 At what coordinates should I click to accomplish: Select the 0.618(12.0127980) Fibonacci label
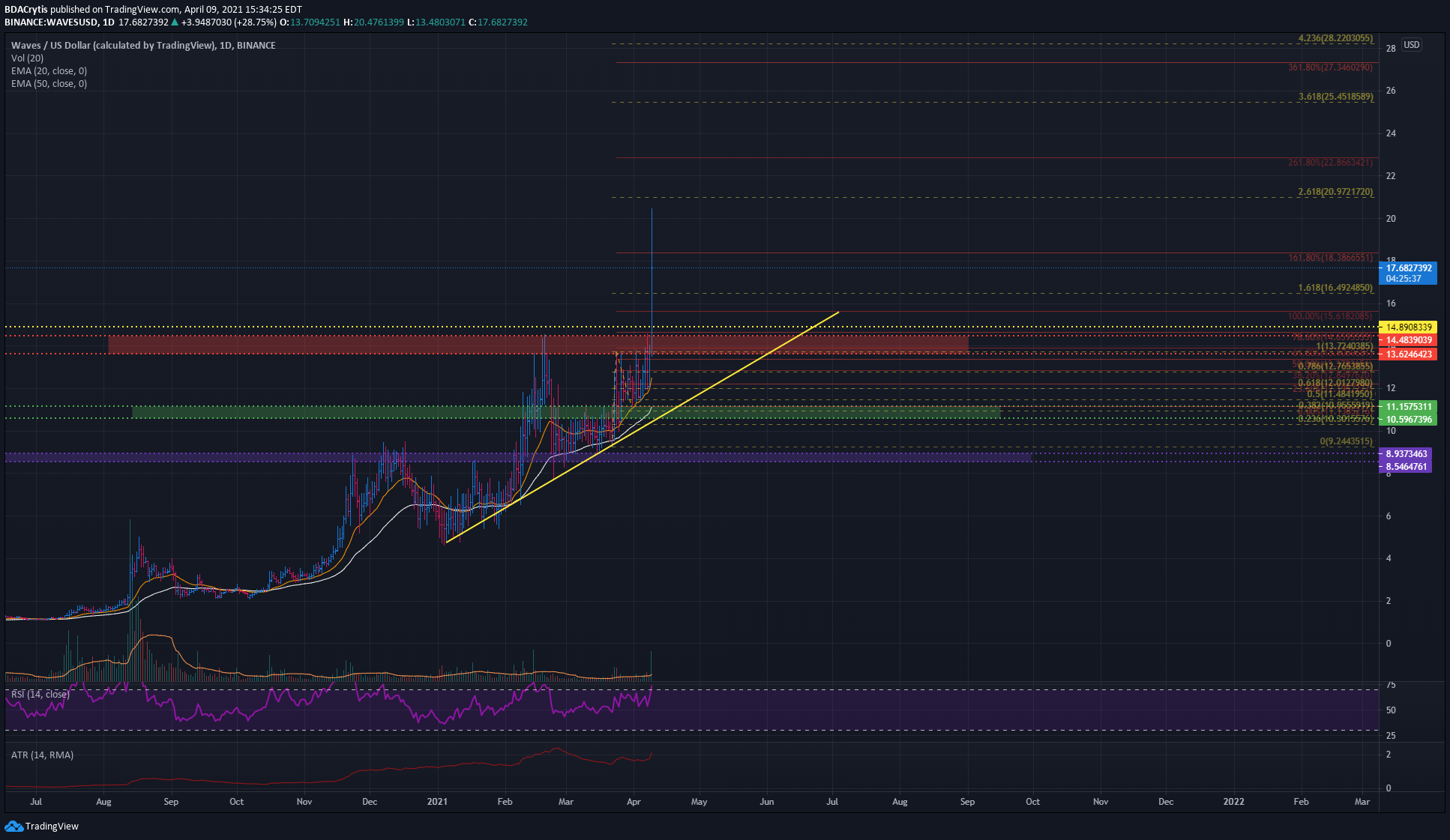(1335, 383)
